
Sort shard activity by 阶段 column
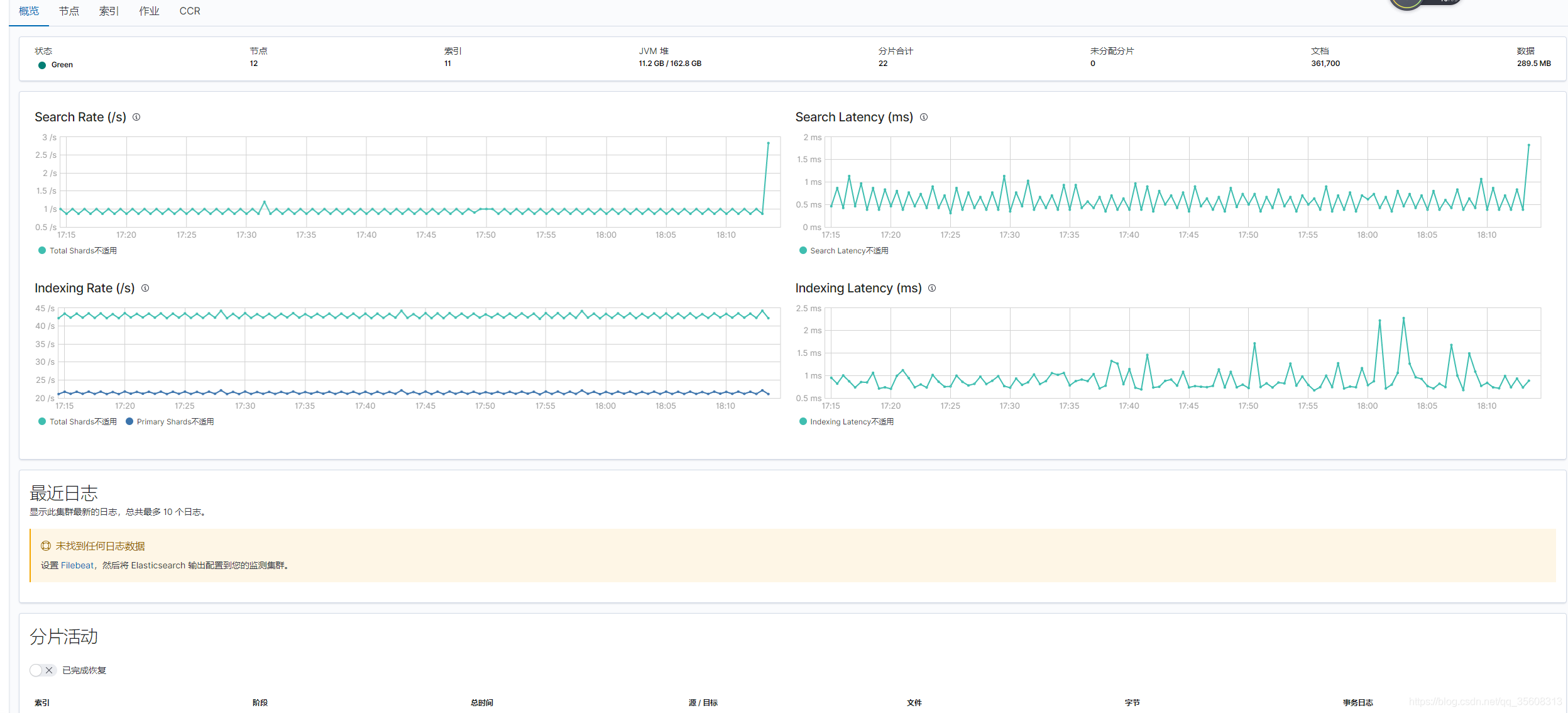(260, 702)
